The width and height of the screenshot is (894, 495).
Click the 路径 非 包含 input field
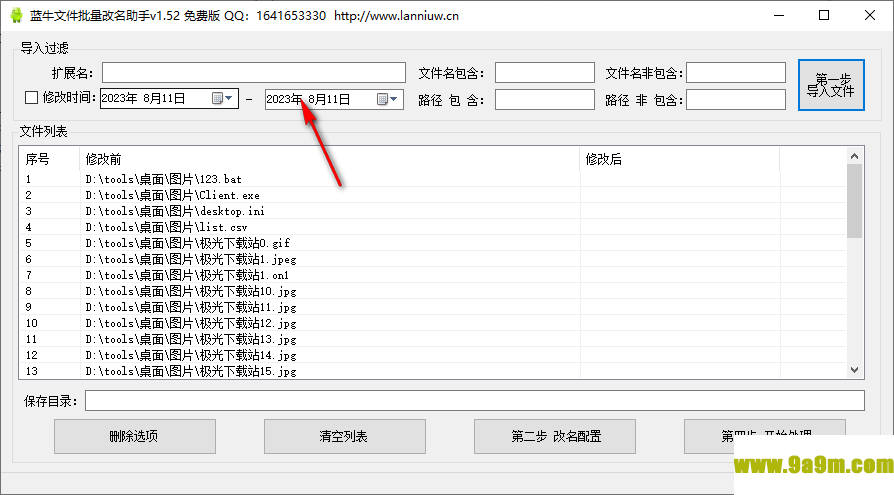point(735,100)
